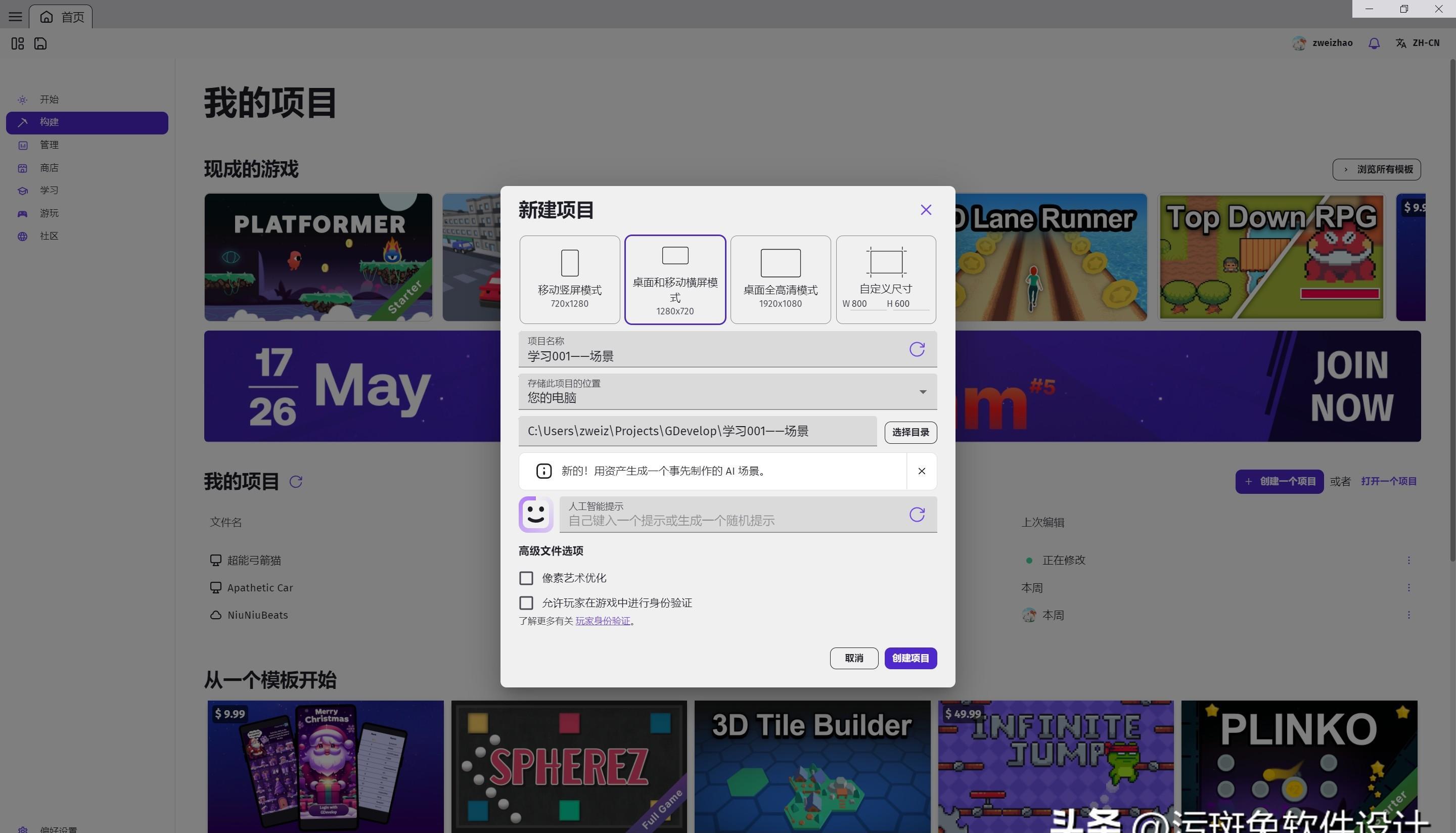Open the Top Down RPG thumbnail
Image resolution: width=1456 pixels, height=833 pixels.
point(1271,257)
